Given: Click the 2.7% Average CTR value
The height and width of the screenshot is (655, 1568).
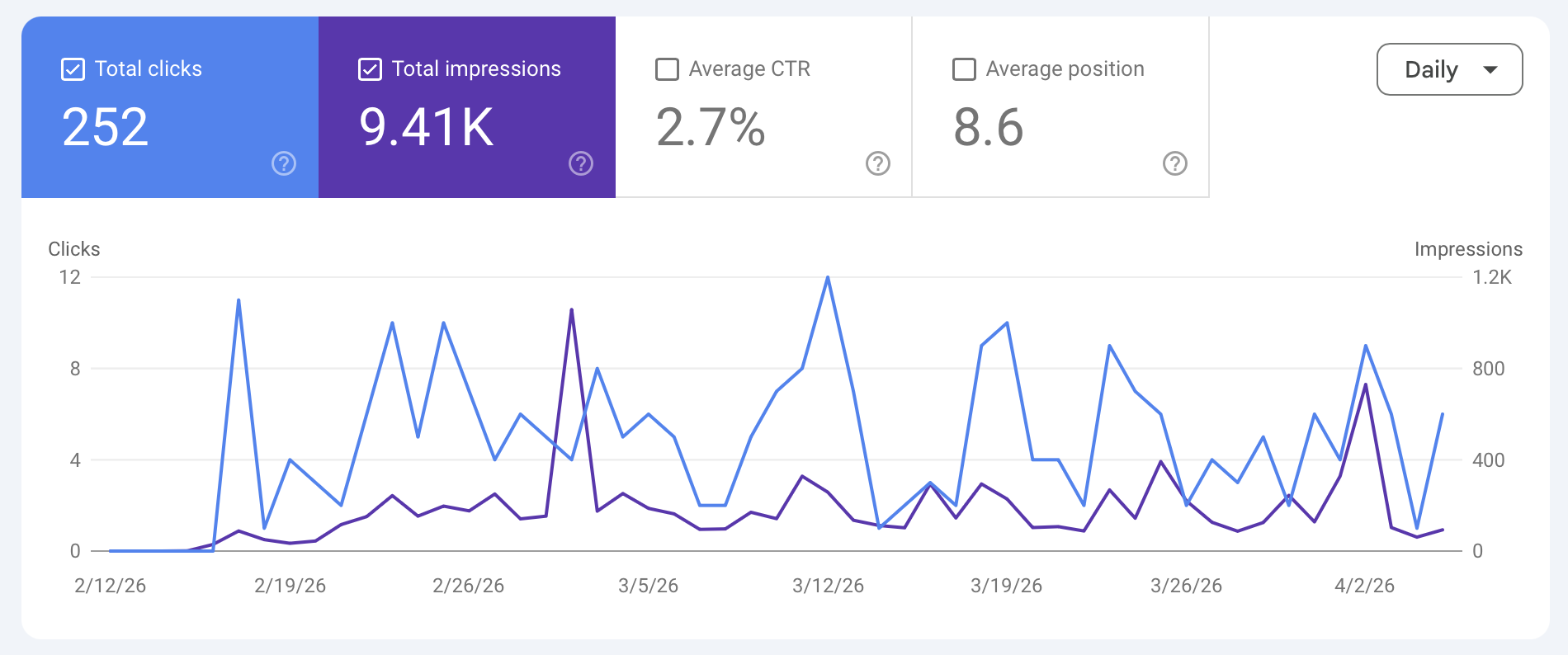Looking at the screenshot, I should [x=711, y=128].
